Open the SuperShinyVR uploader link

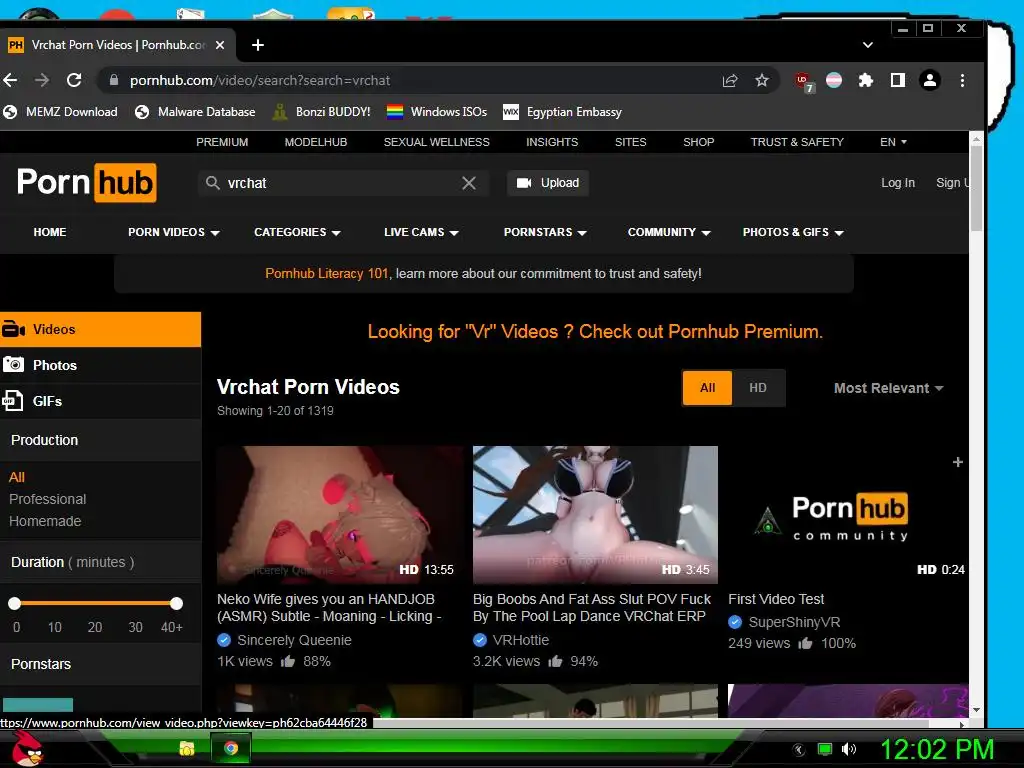point(794,622)
